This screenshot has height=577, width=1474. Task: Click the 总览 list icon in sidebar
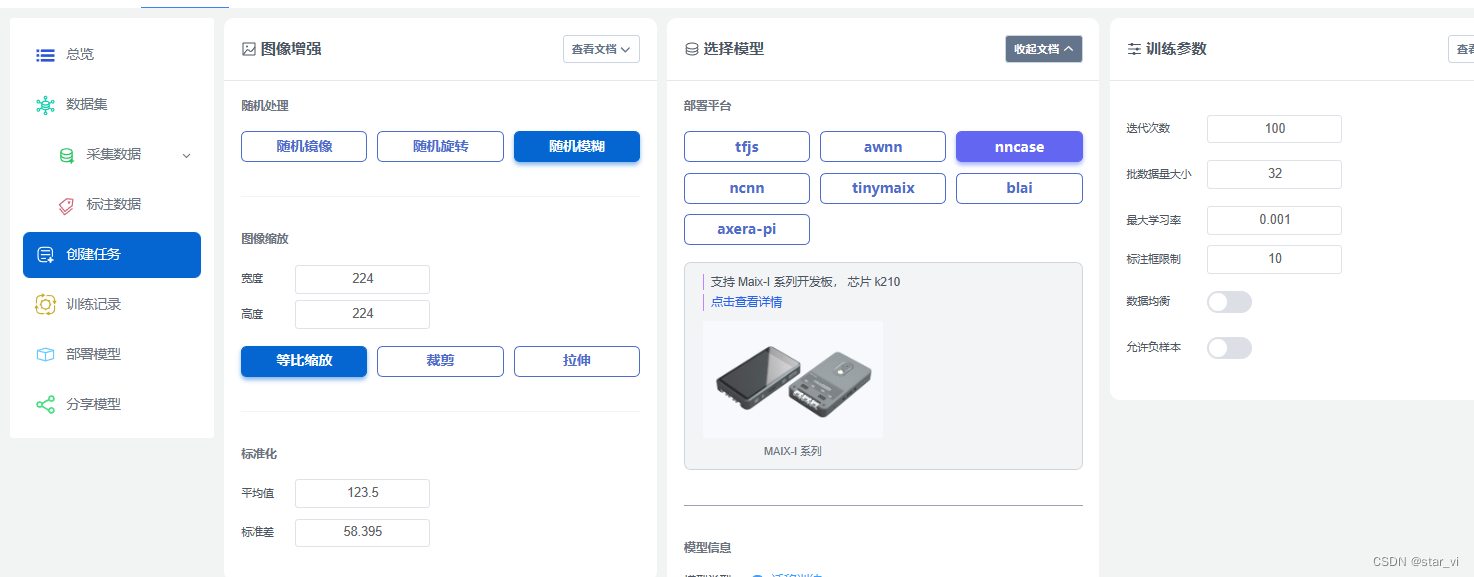pos(45,55)
